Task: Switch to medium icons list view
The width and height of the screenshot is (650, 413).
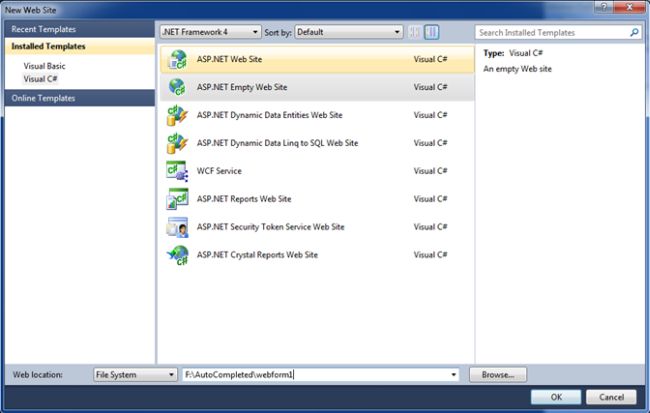Action: coord(432,32)
